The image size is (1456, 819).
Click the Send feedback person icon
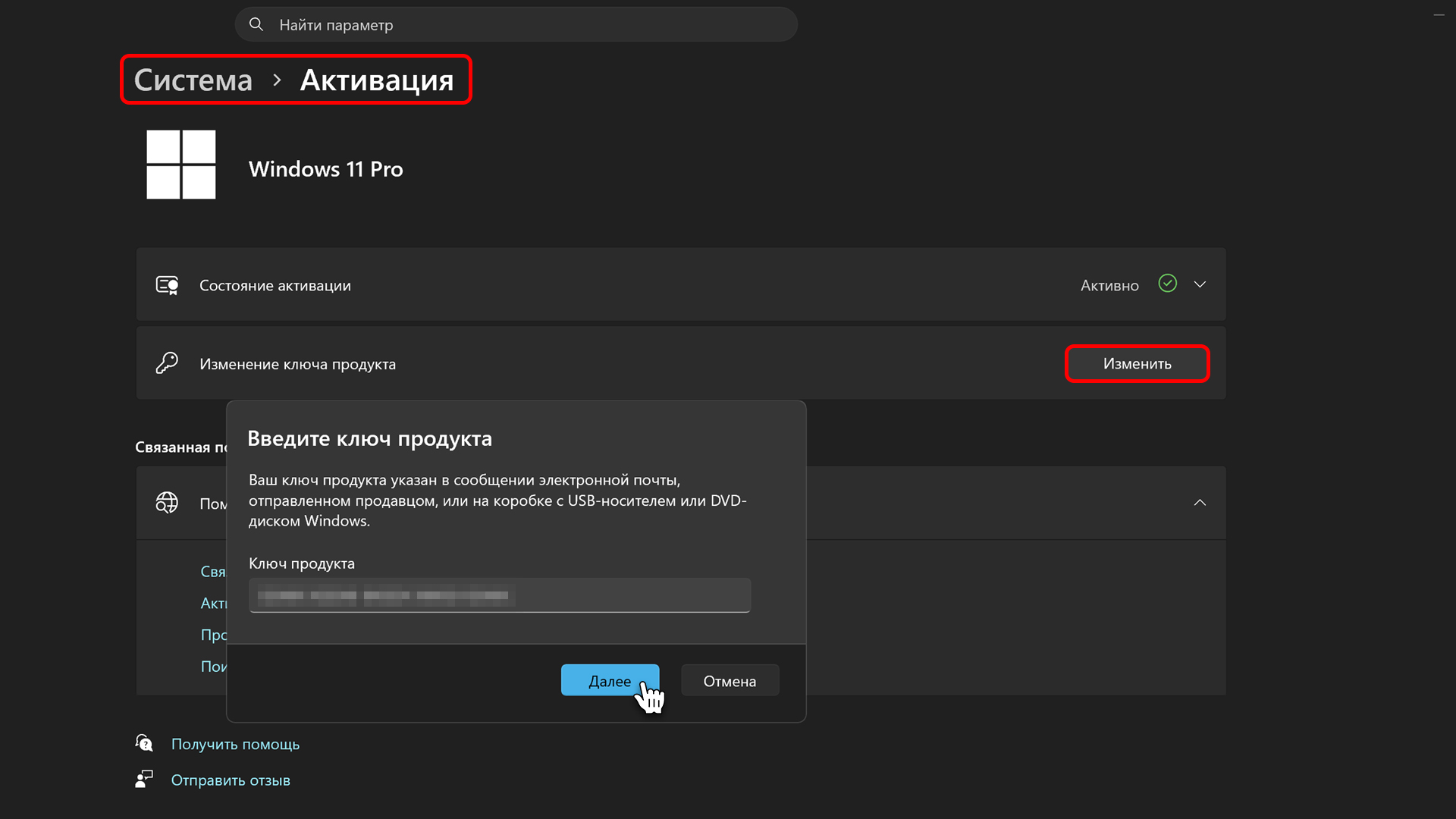[x=144, y=780]
